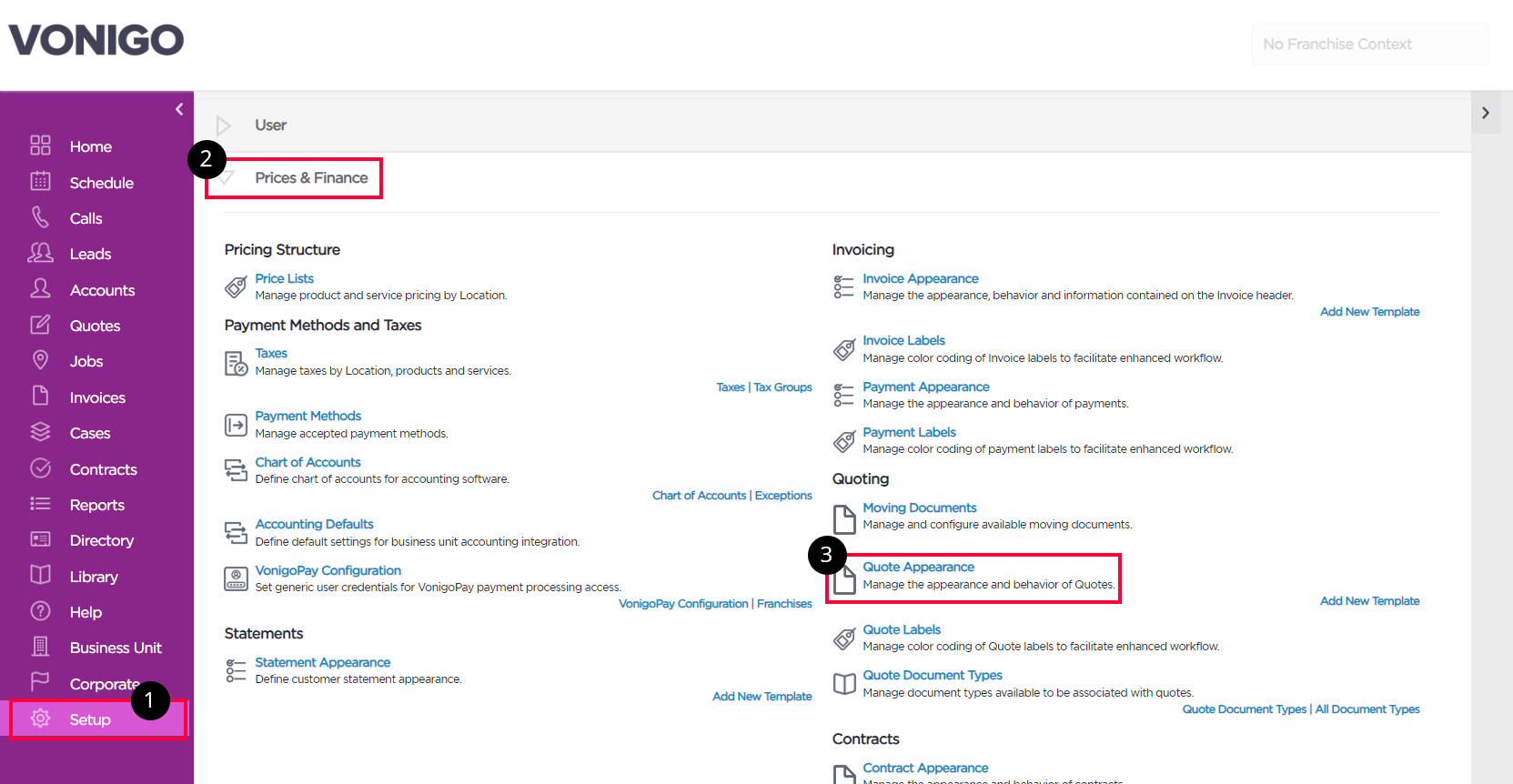Click the Payment Methods arrow icon
The image size is (1513, 784).
pyautogui.click(x=236, y=425)
